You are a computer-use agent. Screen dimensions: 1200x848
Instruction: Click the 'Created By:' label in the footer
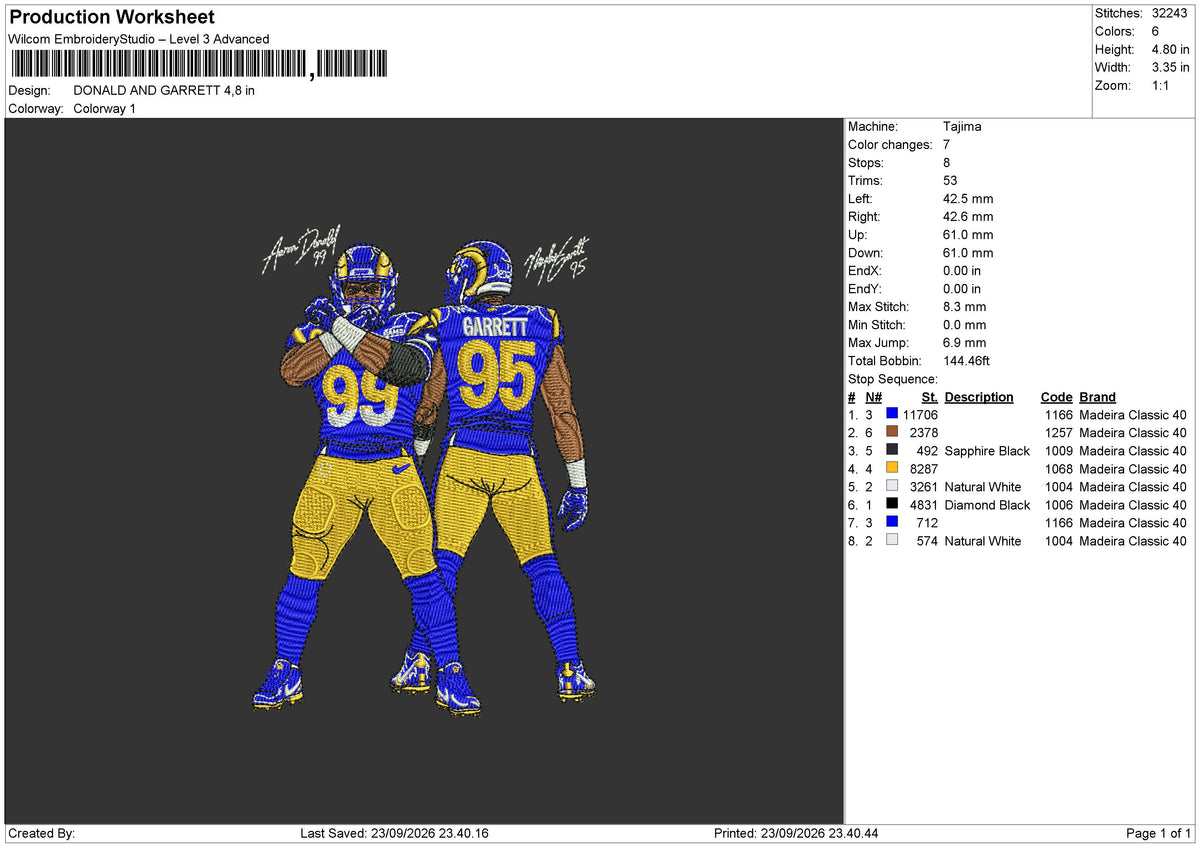pyautogui.click(x=42, y=833)
